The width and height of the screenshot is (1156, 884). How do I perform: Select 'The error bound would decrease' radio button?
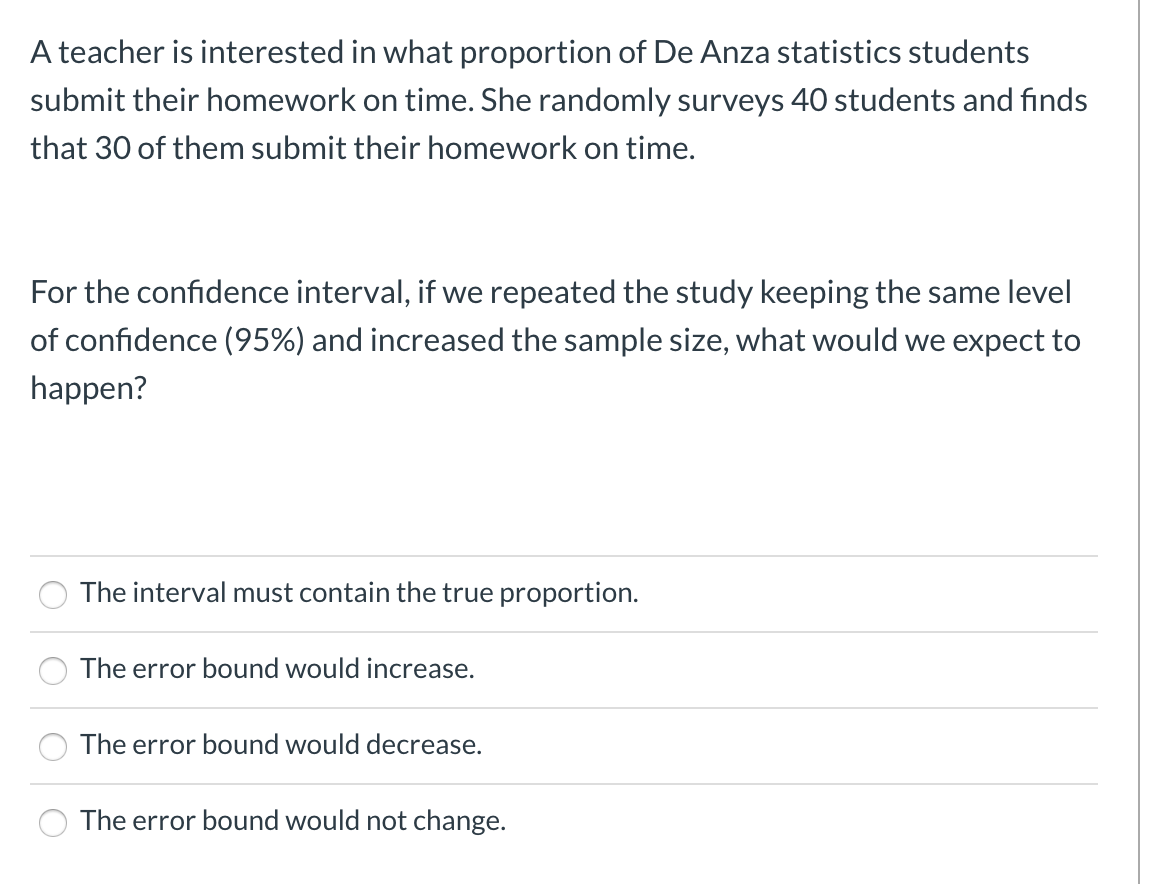pyautogui.click(x=52, y=747)
